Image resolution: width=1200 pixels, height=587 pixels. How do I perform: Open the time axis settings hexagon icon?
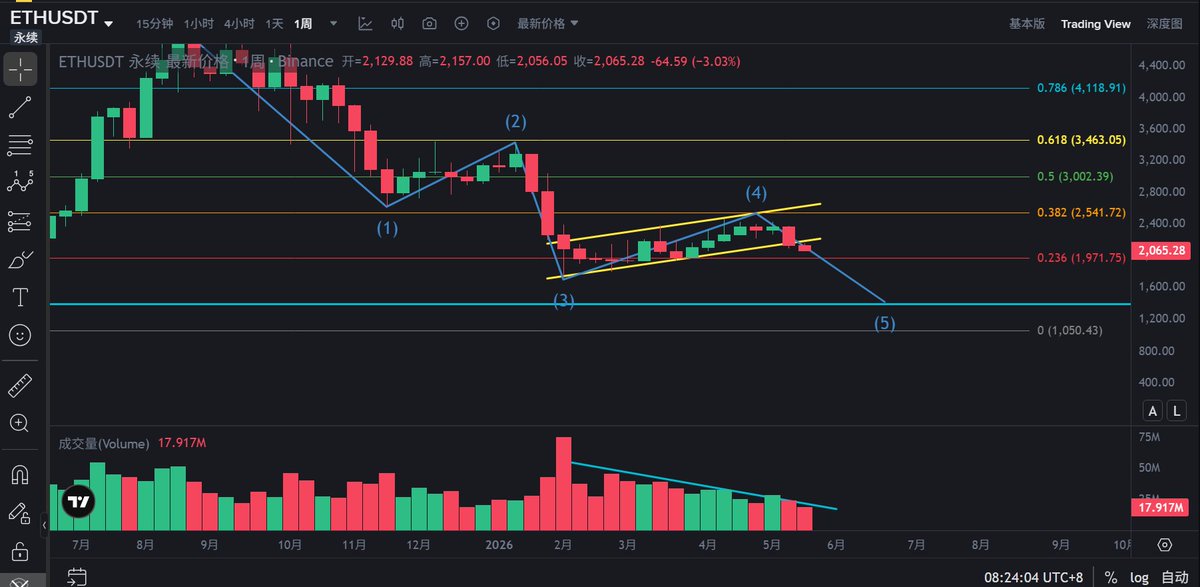pos(1165,545)
